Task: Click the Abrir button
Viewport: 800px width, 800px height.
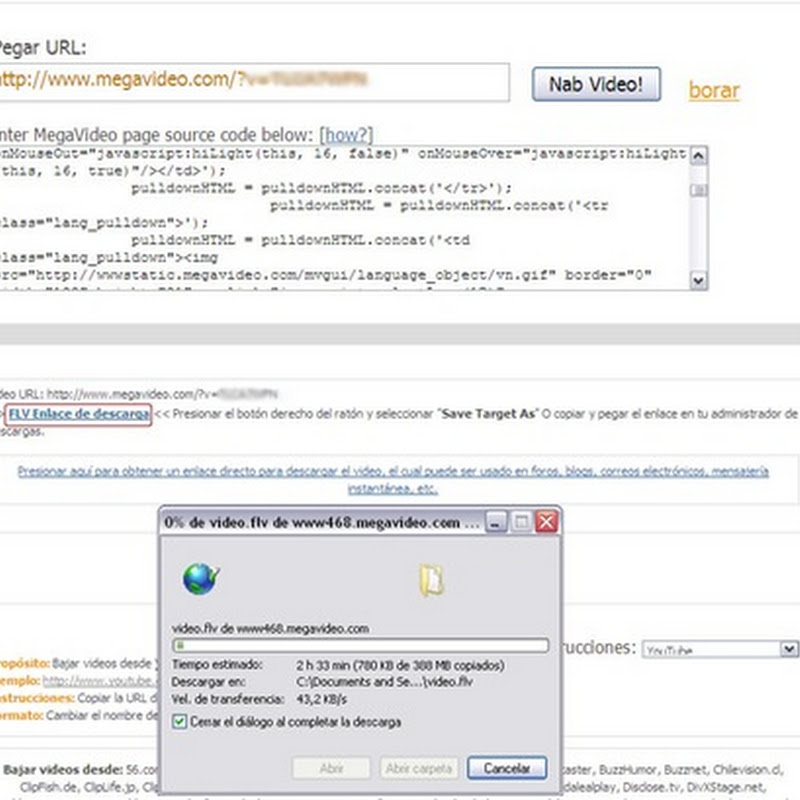Action: [331, 768]
